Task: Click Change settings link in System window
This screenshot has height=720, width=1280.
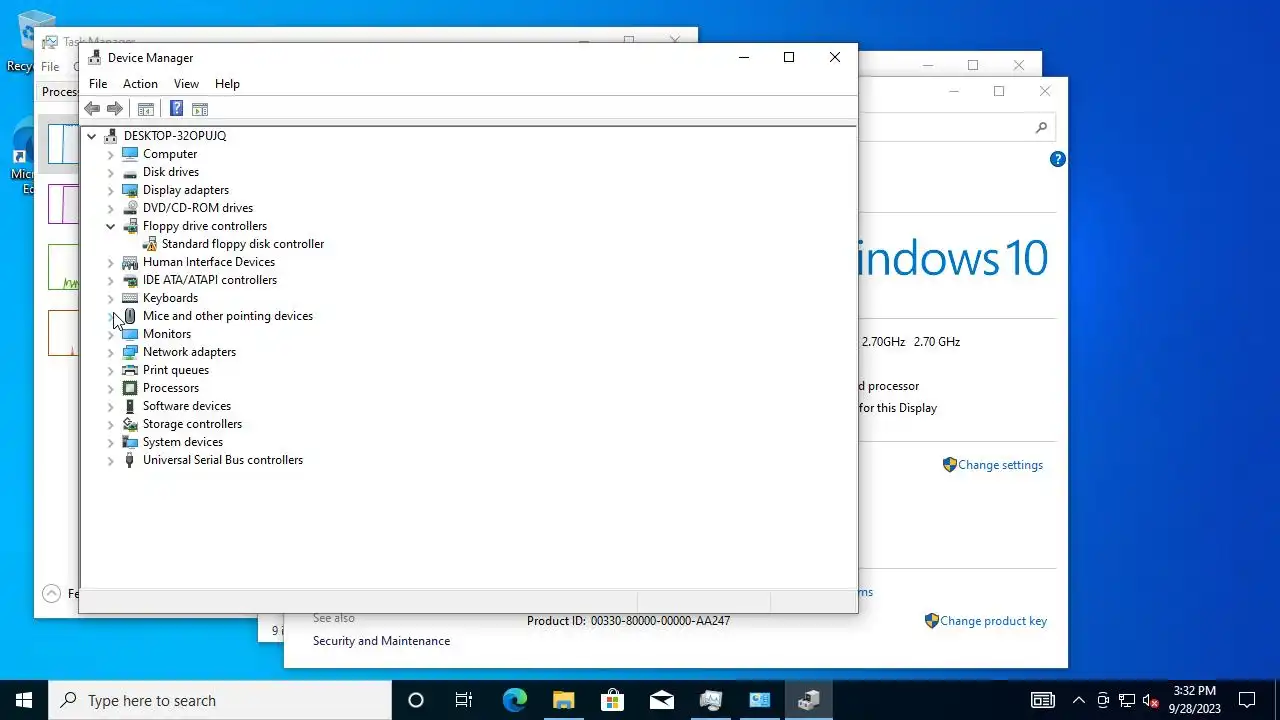Action: click(x=1000, y=465)
